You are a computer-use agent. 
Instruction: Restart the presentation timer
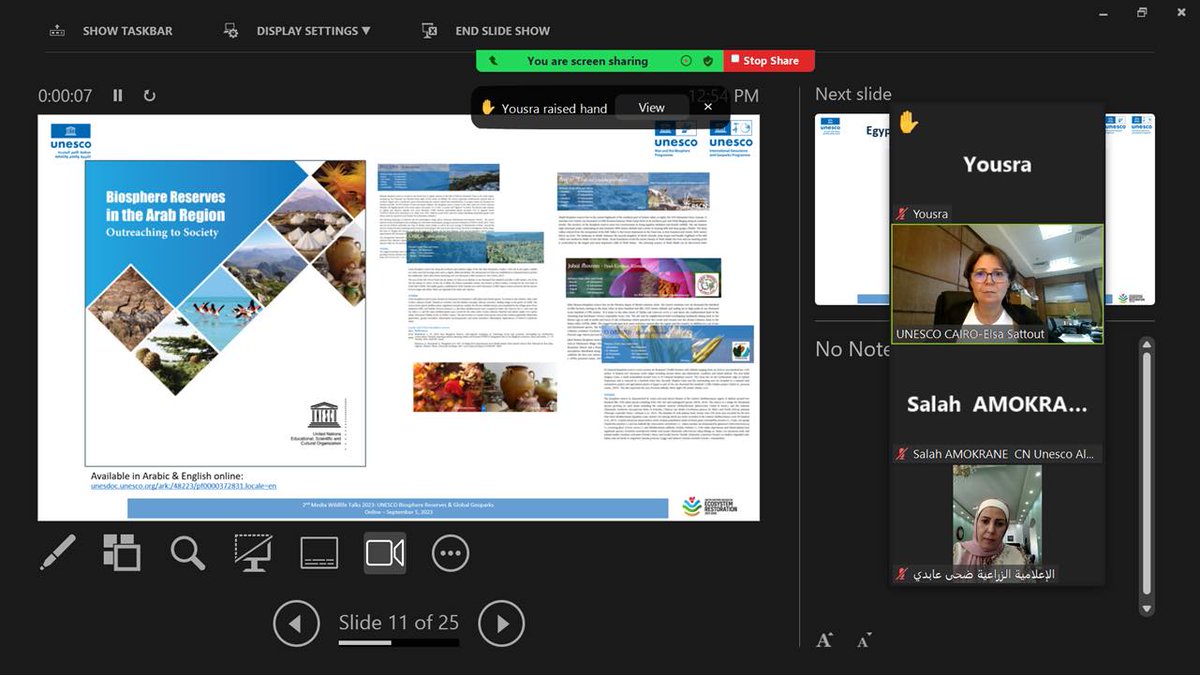150,96
